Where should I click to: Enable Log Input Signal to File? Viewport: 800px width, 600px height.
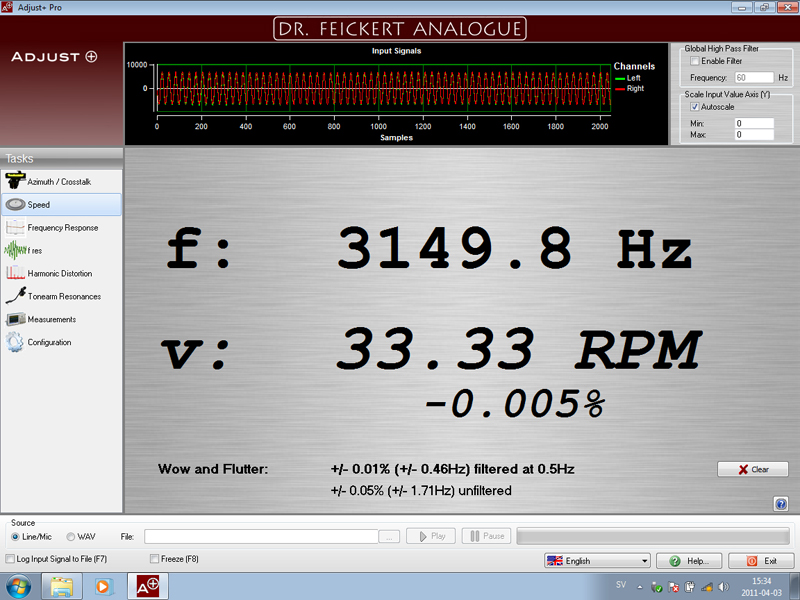(x=11, y=559)
